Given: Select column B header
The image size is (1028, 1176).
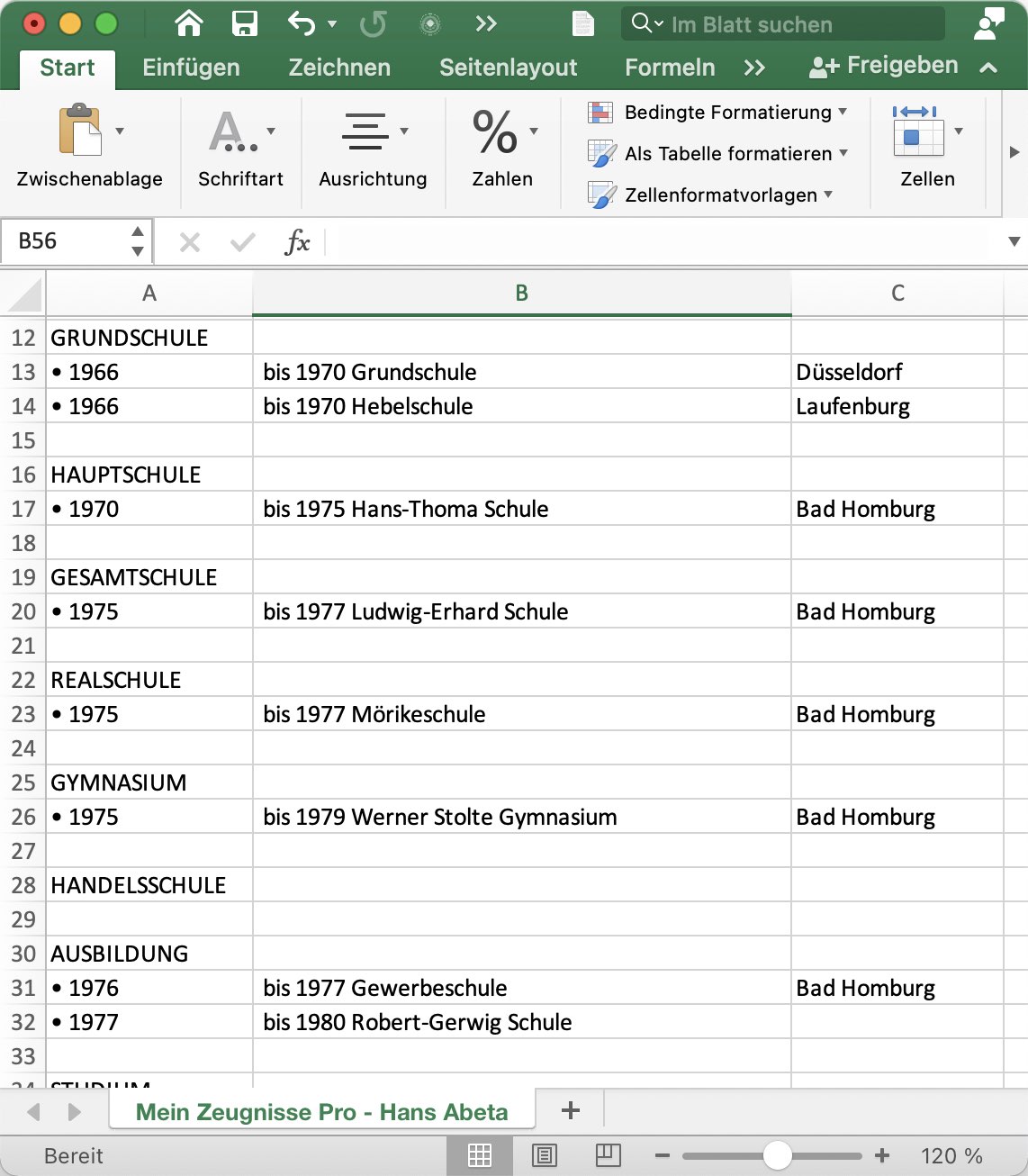Looking at the screenshot, I should pos(522,294).
